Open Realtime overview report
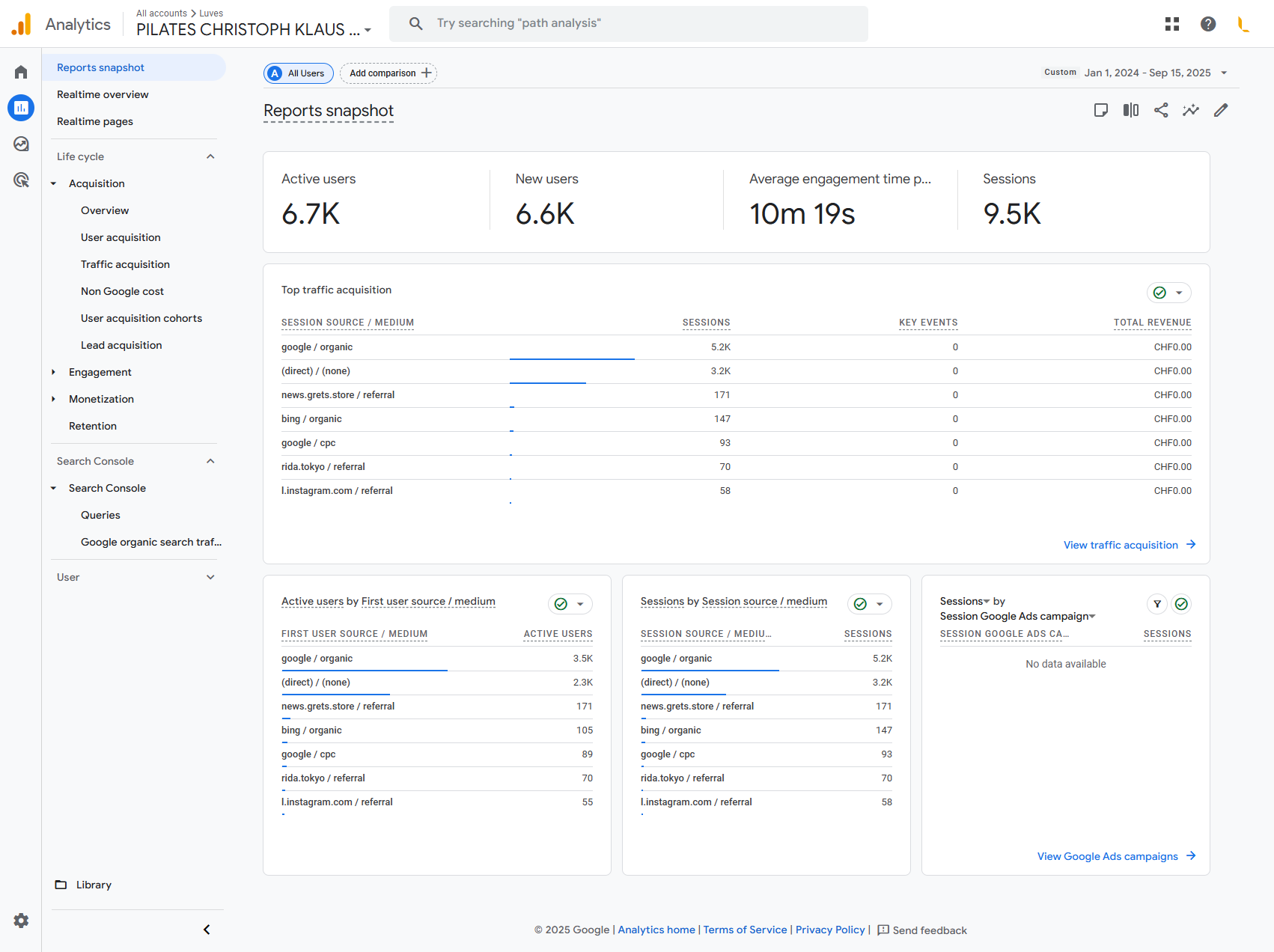 [x=103, y=94]
